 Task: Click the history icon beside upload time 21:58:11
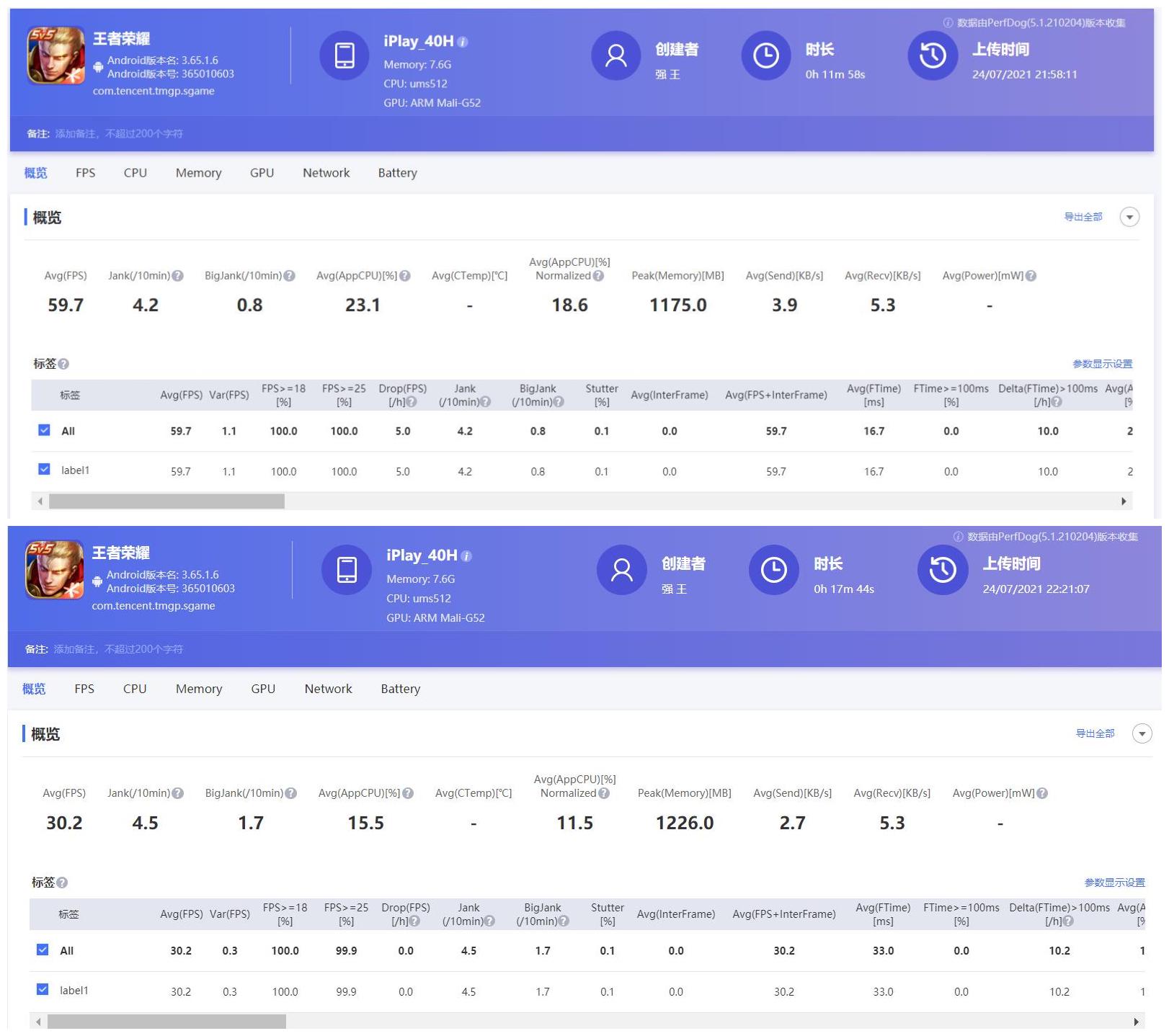tap(933, 55)
